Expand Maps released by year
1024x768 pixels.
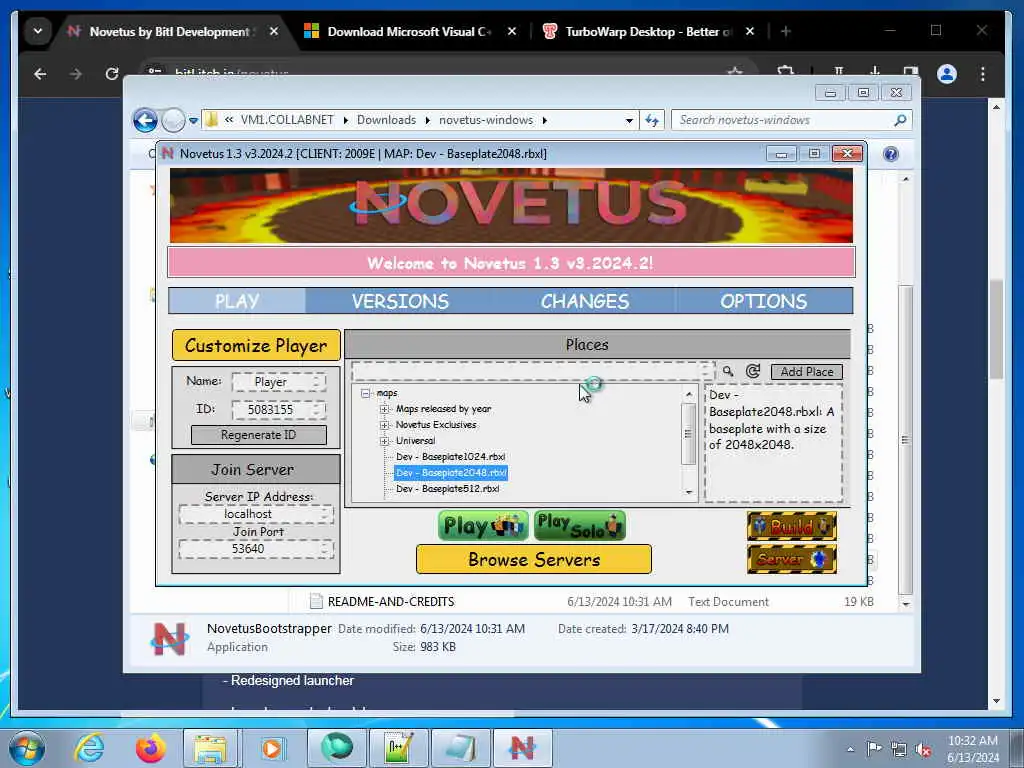coord(385,409)
